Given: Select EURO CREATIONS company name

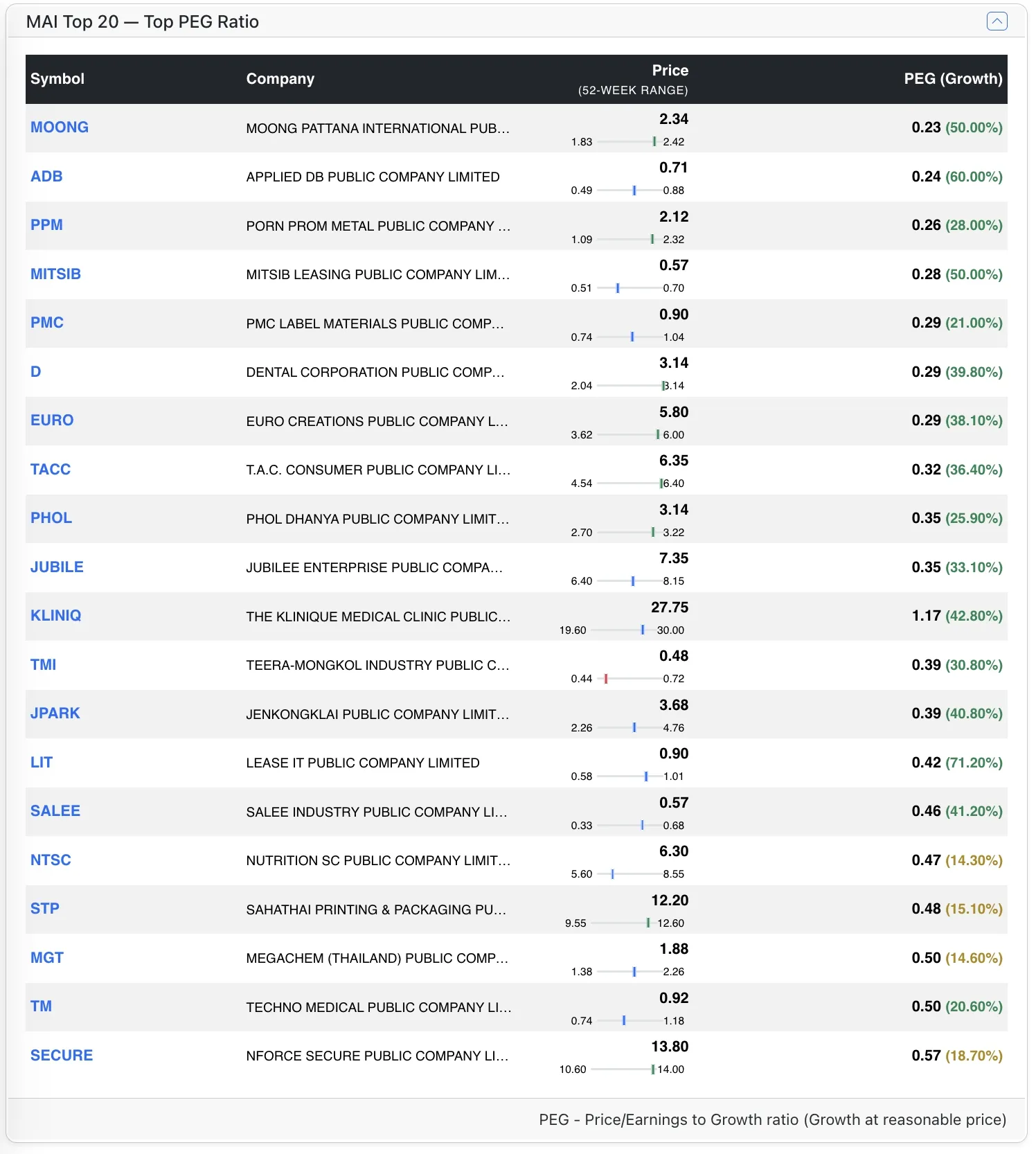Looking at the screenshot, I should tap(377, 421).
